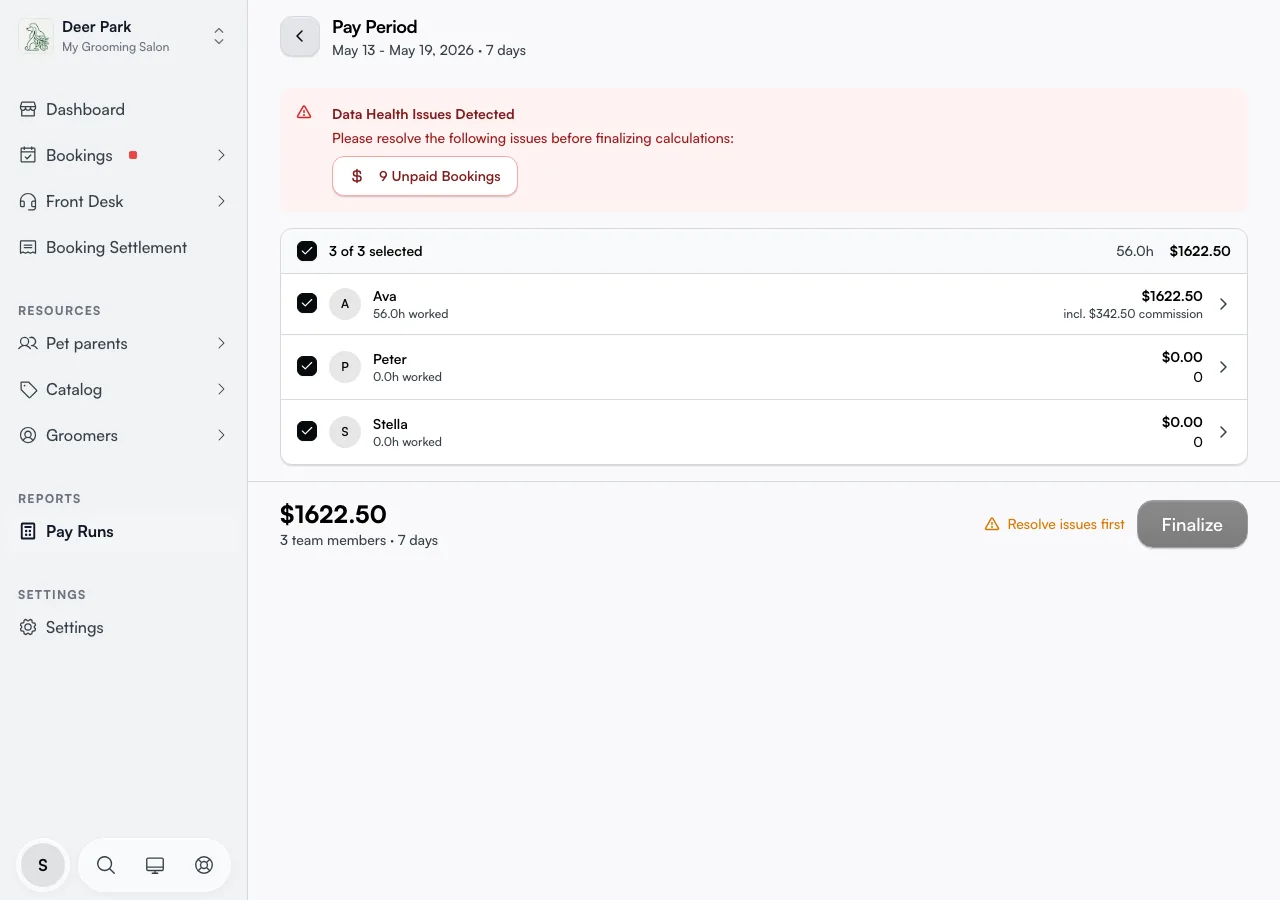The width and height of the screenshot is (1280, 900).
Task: Expand Ava's pay details chevron
Action: click(1223, 304)
